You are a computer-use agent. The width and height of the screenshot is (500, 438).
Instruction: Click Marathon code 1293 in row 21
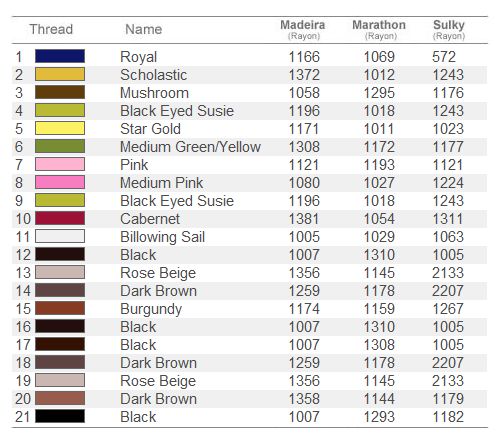coord(379,417)
